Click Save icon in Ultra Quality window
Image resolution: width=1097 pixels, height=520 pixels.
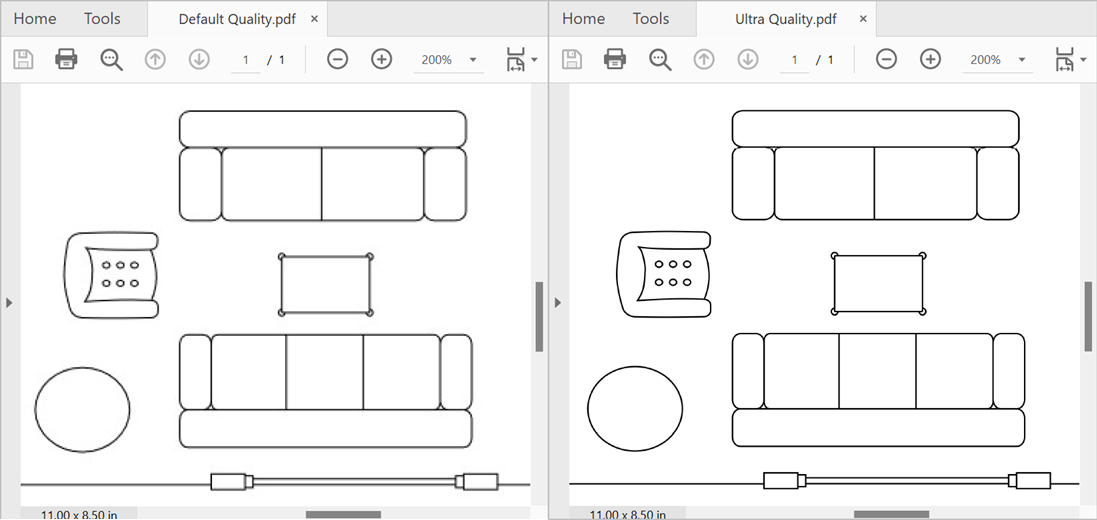click(572, 59)
